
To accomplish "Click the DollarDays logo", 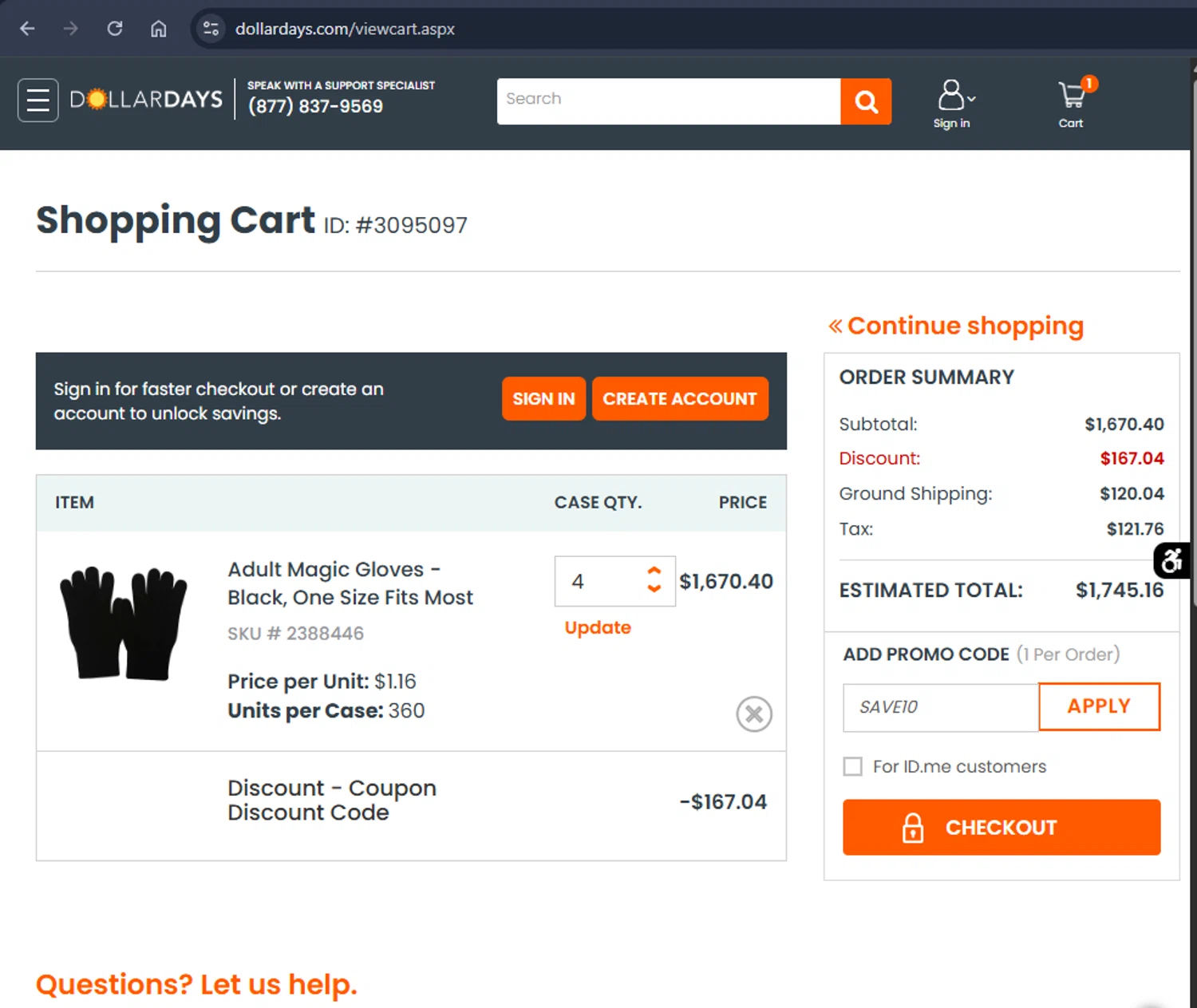I will pos(146,99).
